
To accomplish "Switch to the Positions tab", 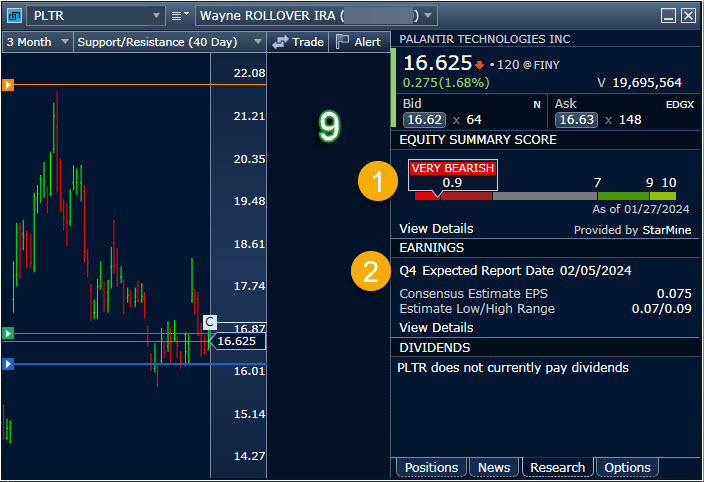I will click(x=431, y=467).
